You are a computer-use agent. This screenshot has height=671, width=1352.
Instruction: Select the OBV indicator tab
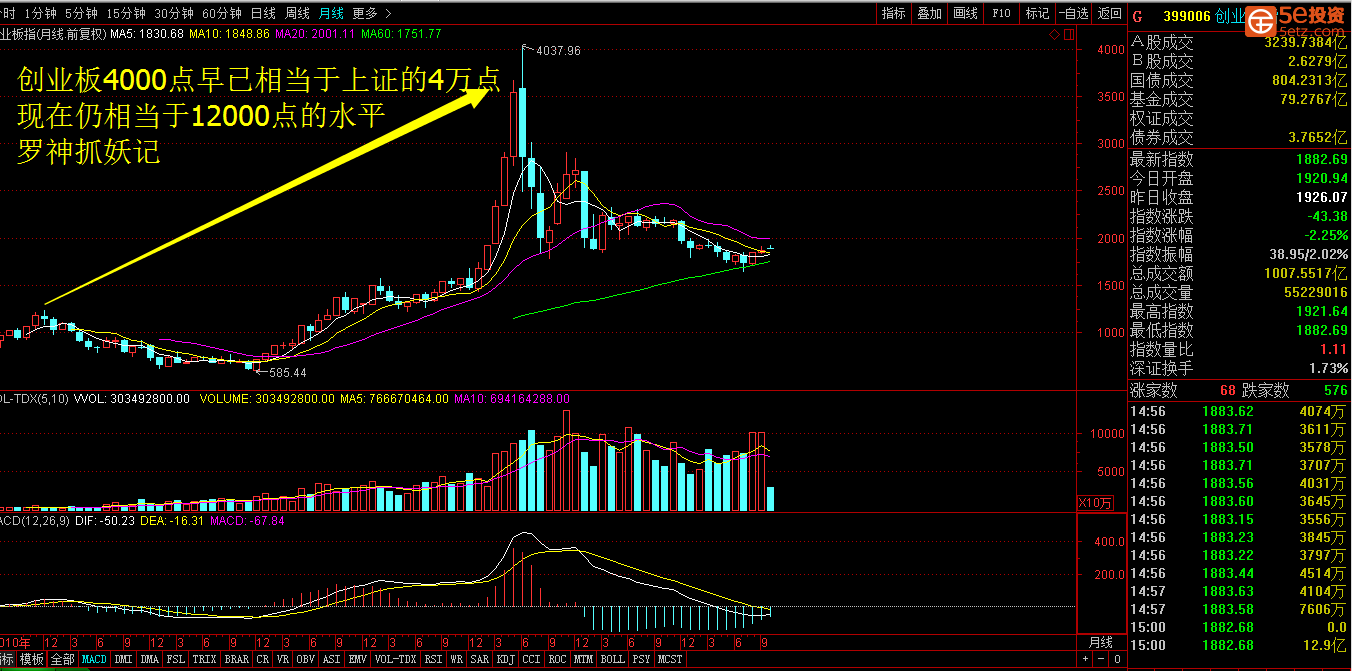pos(306,660)
